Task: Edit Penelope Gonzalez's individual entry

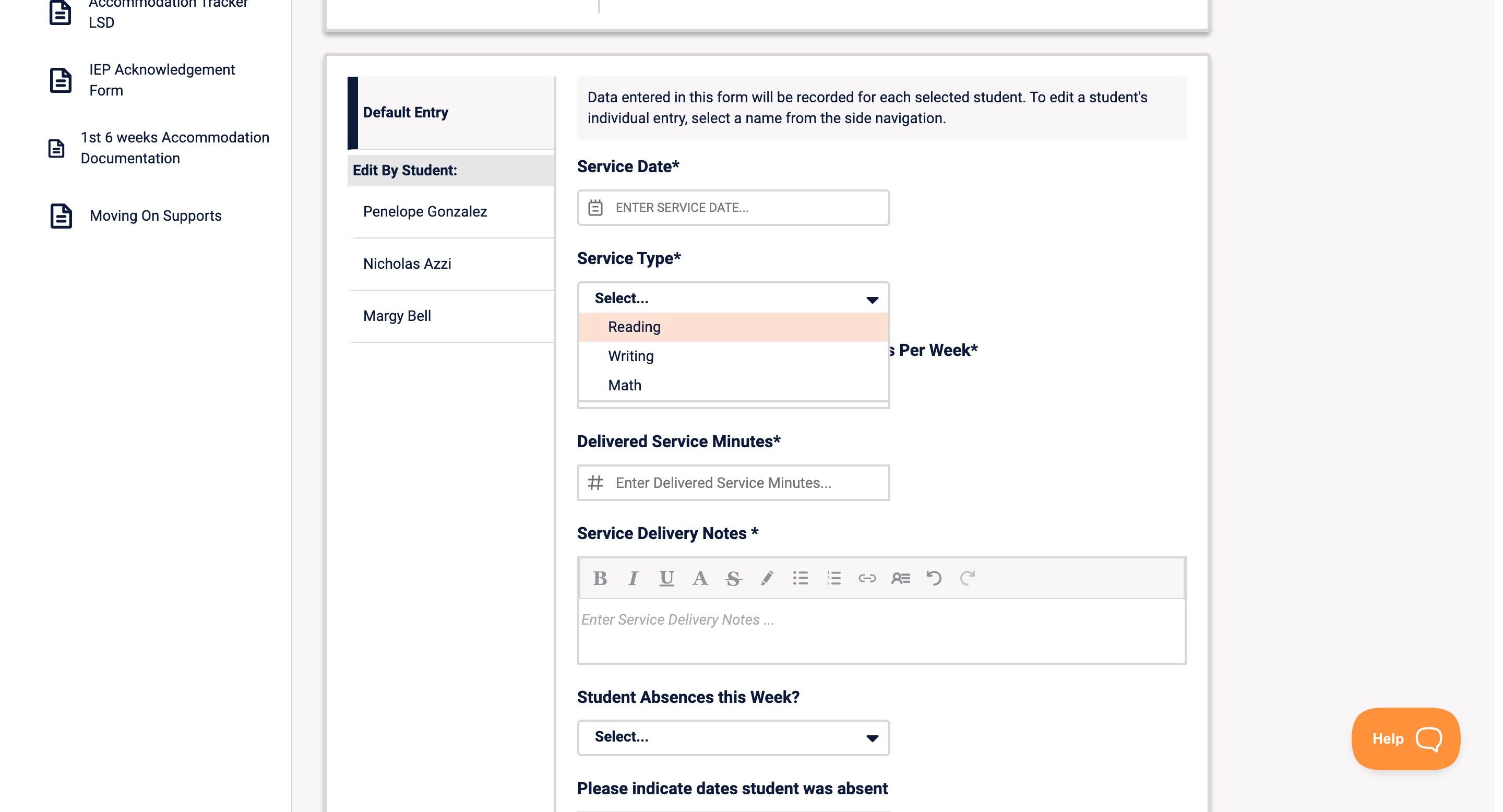Action: tap(425, 212)
